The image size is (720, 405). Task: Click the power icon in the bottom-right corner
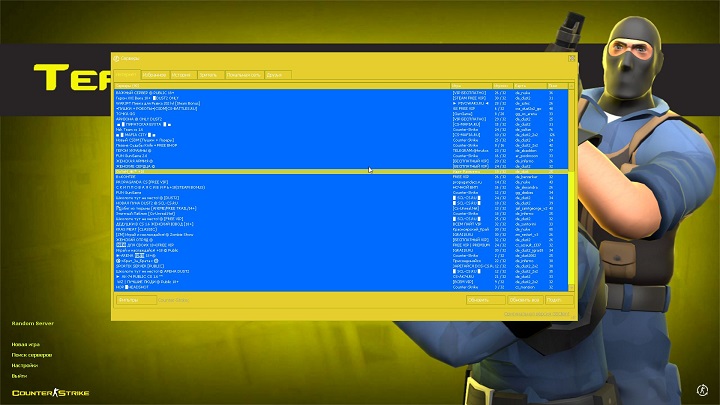tap(706, 391)
